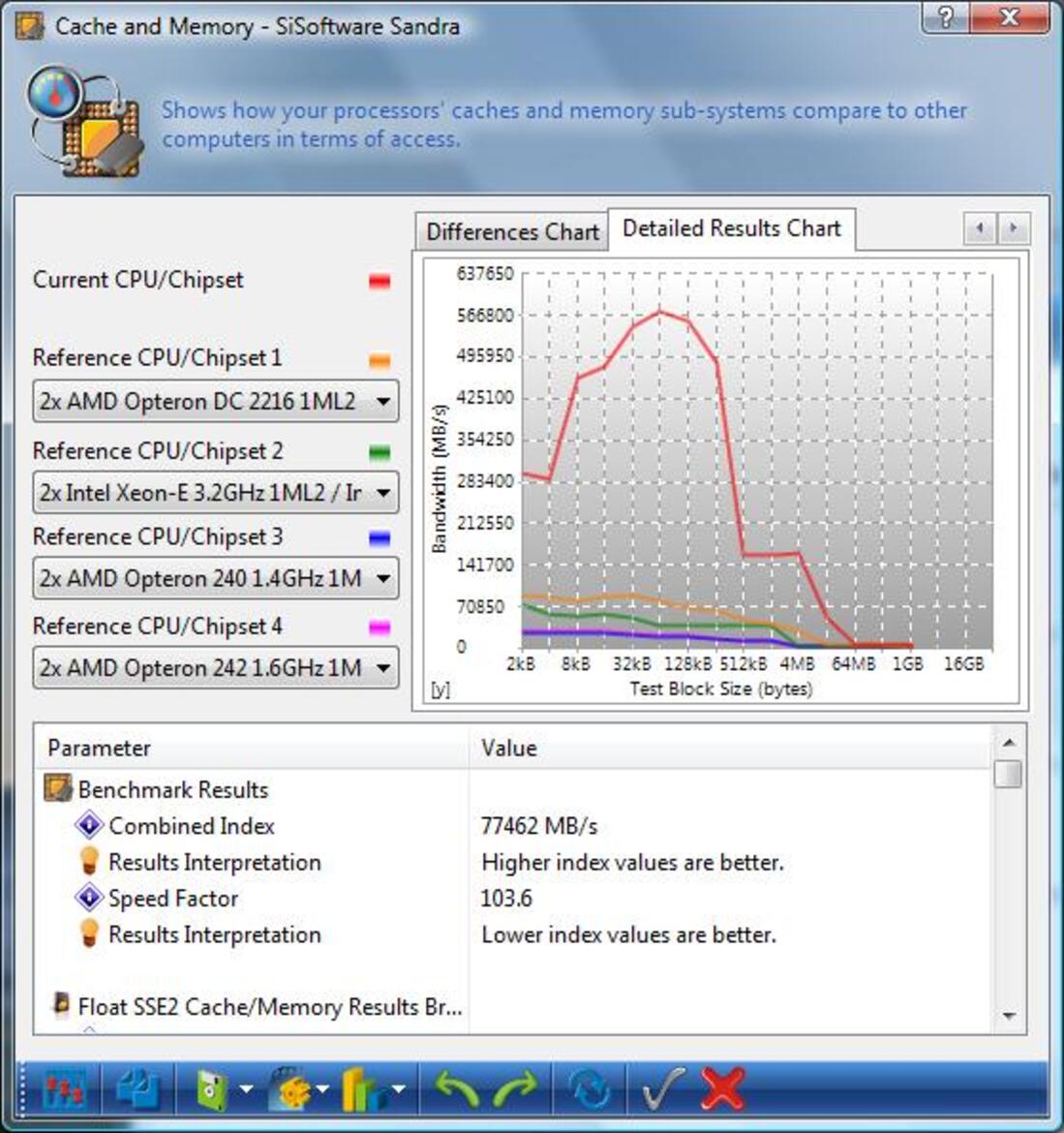Click the orange Reference 1 color swatch
The image size is (1064, 1133).
[x=380, y=360]
